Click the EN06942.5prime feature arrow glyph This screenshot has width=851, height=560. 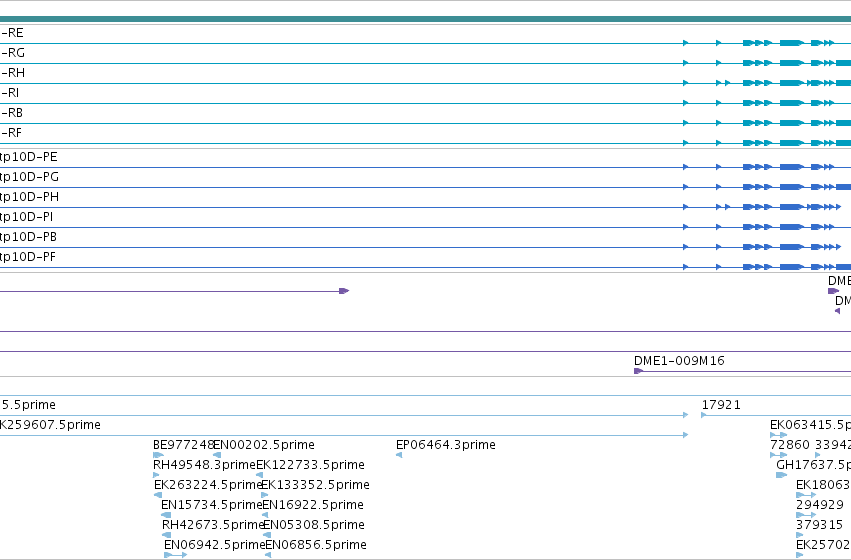175,555
